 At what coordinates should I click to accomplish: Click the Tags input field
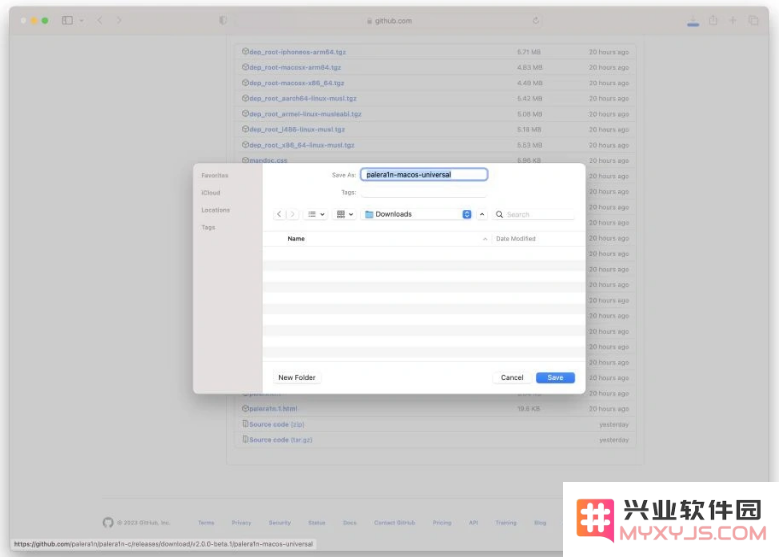click(424, 192)
